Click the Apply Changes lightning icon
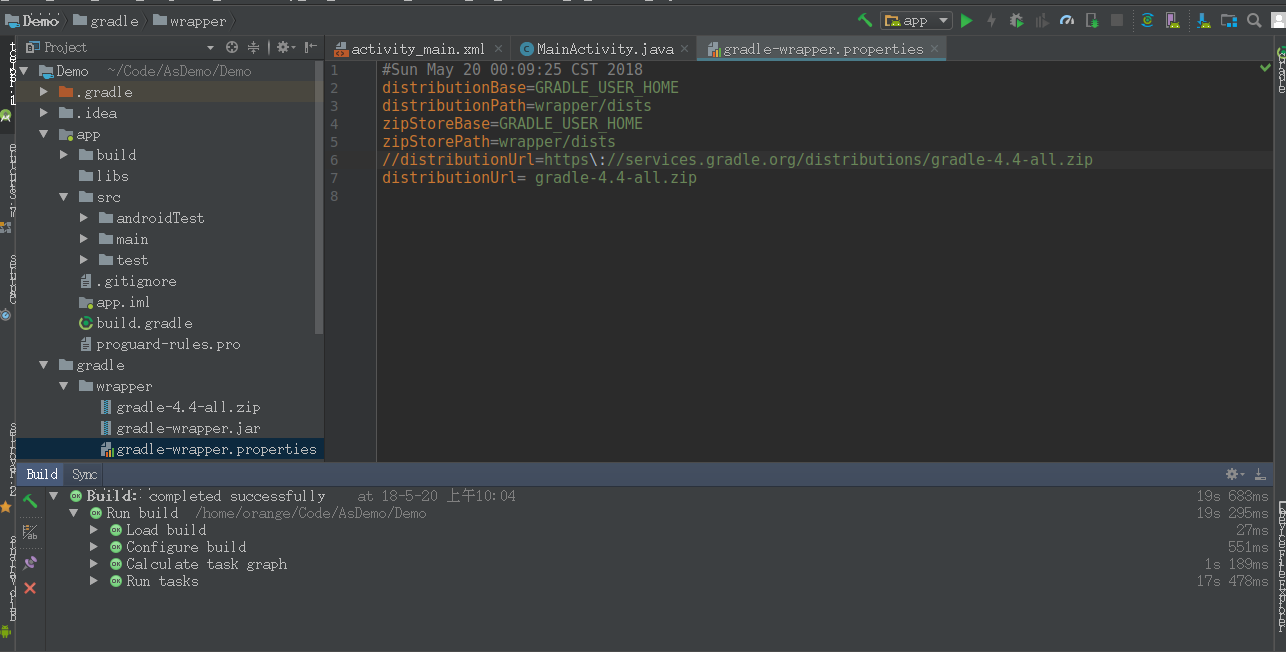Screen dimensions: 1286x652 [991, 20]
